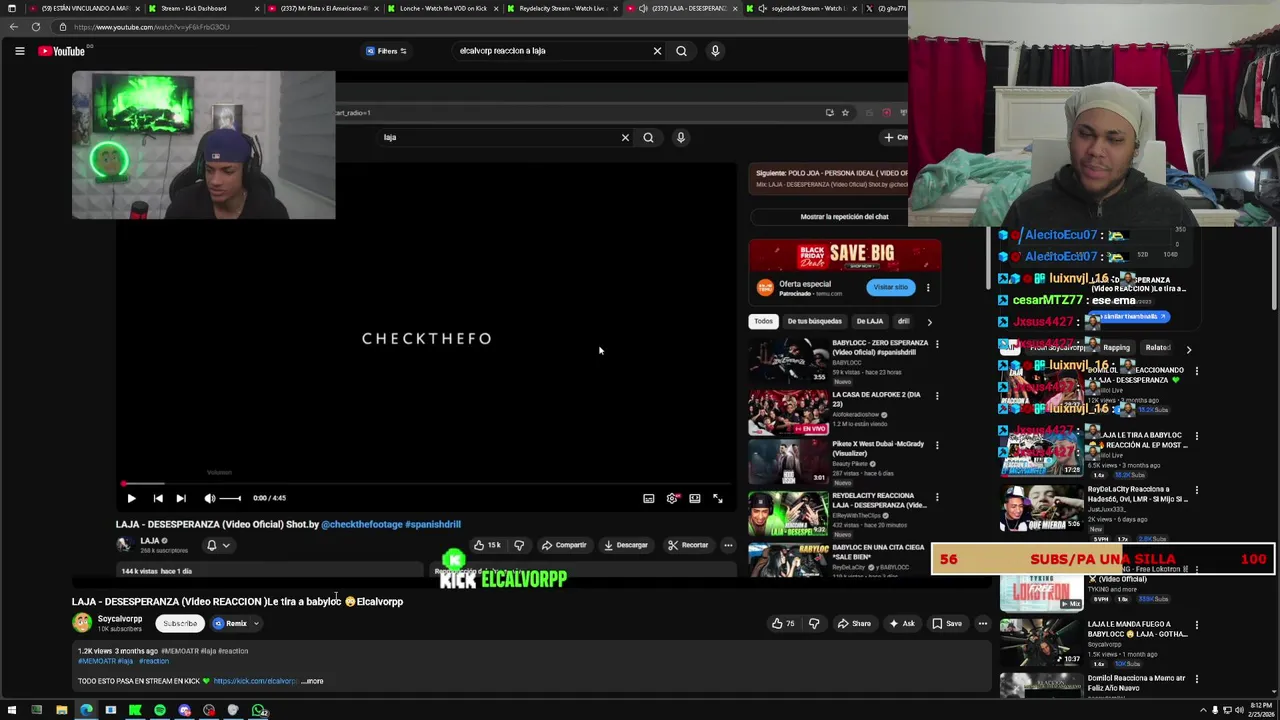1280x720 pixels.
Task: Click 'Visitar sitio' on the Temu ad
Action: (x=890, y=287)
